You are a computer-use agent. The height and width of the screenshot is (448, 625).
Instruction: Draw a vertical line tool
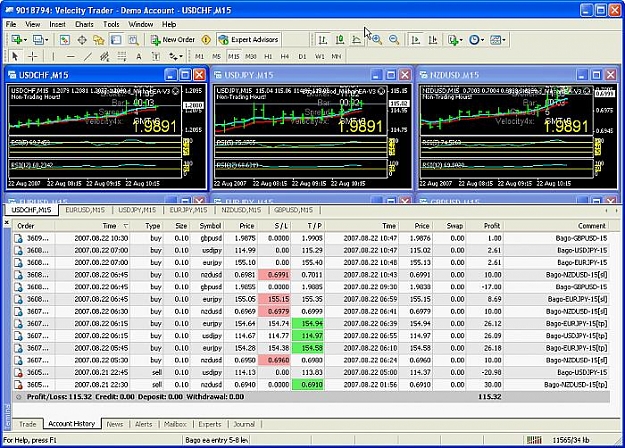(53, 57)
